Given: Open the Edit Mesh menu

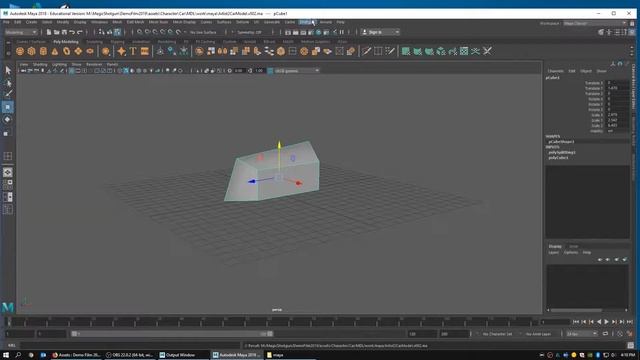Looking at the screenshot, I should (135, 22).
